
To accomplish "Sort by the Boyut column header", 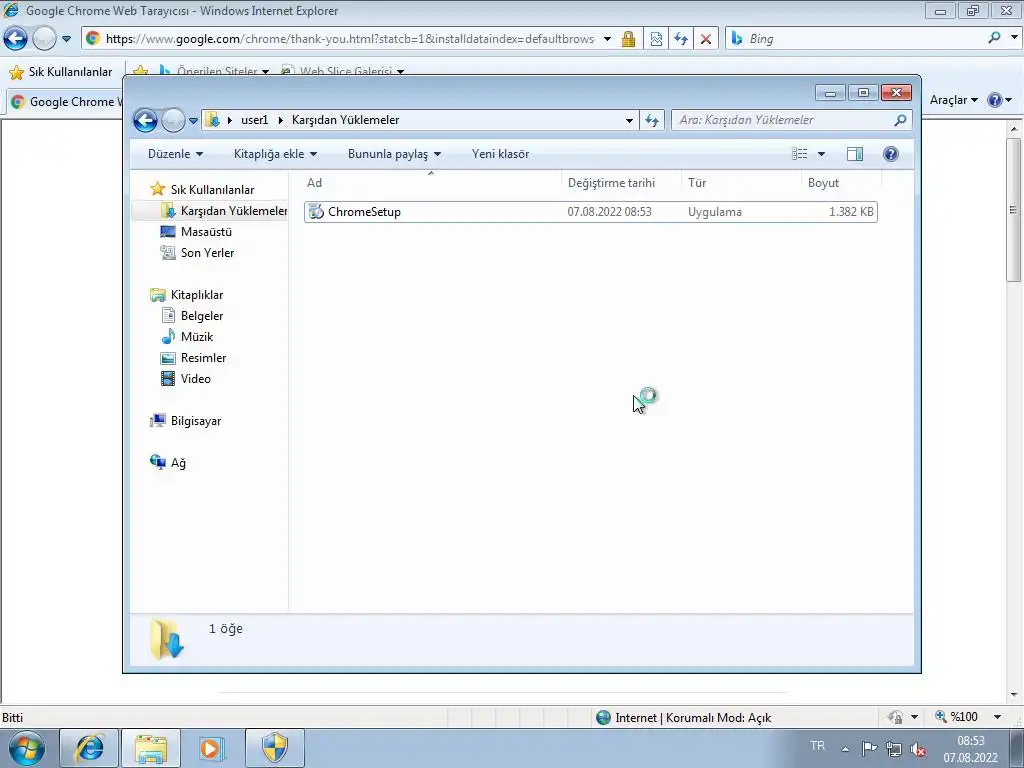I will [840, 183].
